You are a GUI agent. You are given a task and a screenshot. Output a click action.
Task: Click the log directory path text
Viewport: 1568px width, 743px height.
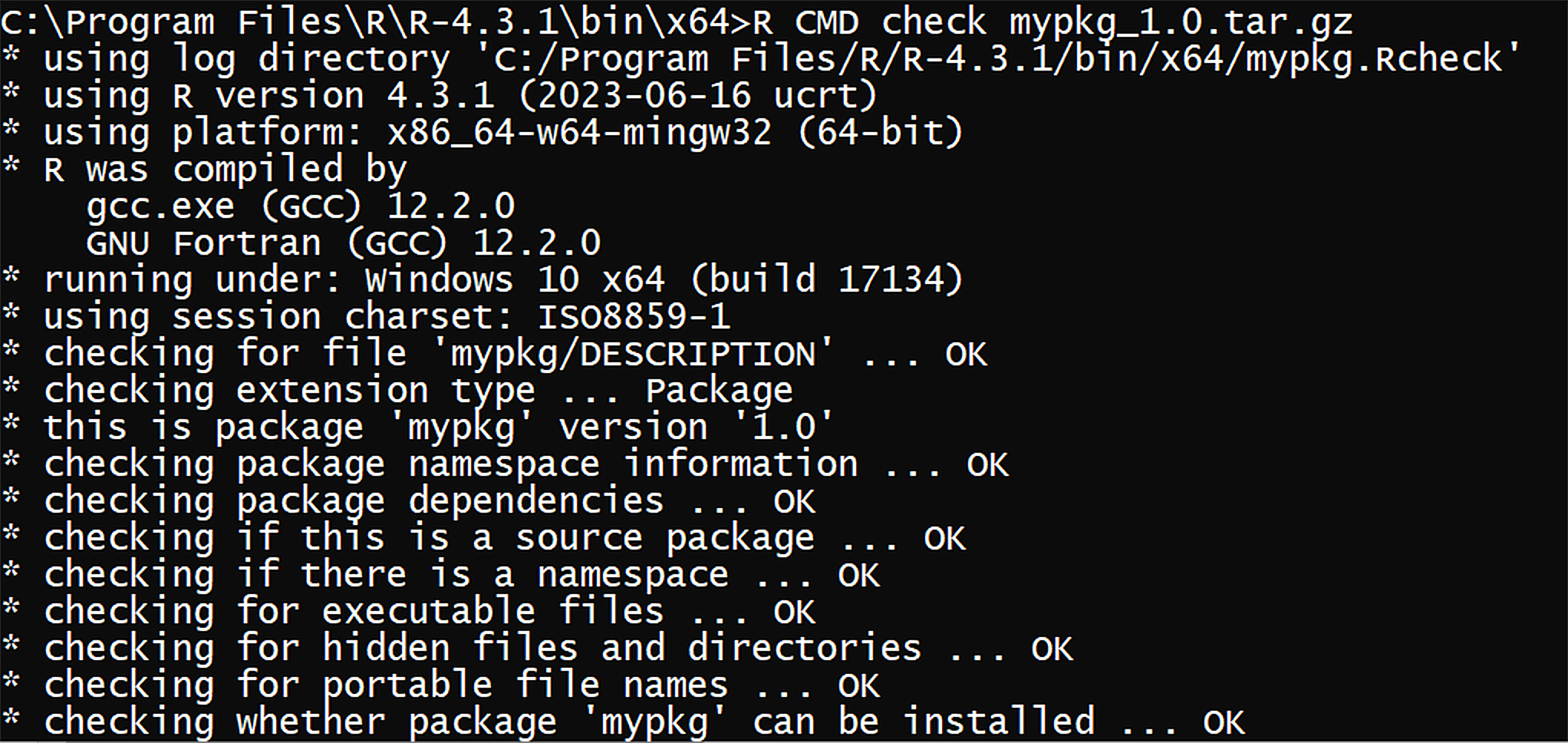coord(999,59)
